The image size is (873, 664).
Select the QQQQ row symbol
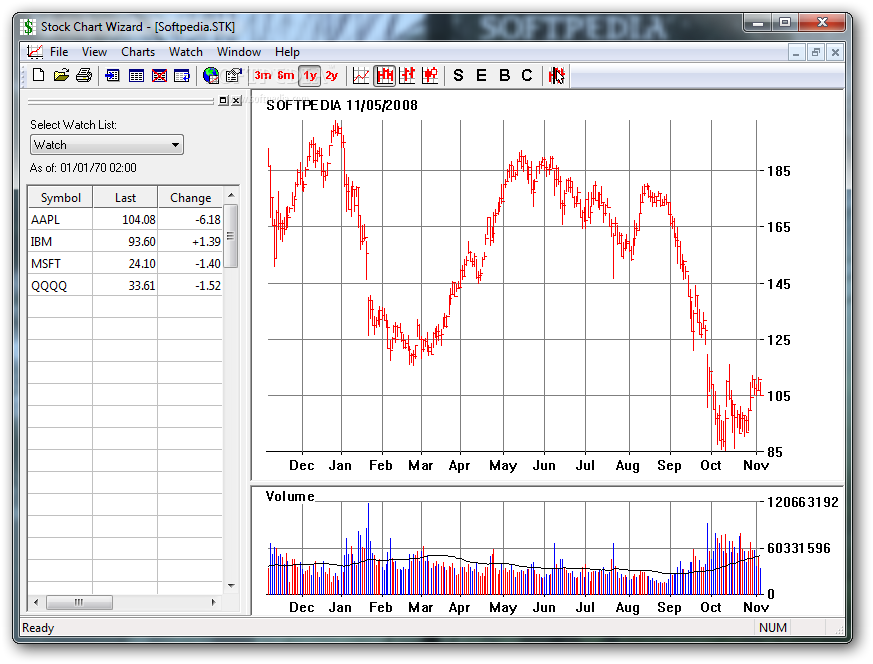(49, 286)
